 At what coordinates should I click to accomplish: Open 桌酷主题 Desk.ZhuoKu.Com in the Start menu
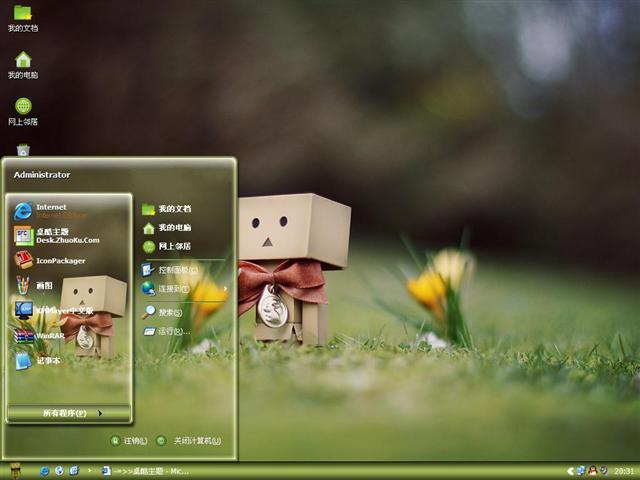[x=57, y=236]
